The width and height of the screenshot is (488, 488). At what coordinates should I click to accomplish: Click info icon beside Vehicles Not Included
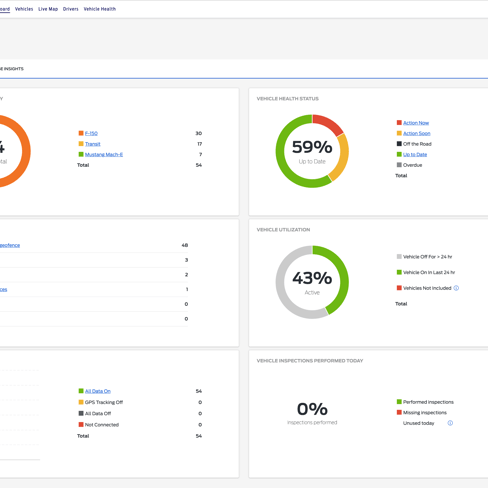[456, 288]
